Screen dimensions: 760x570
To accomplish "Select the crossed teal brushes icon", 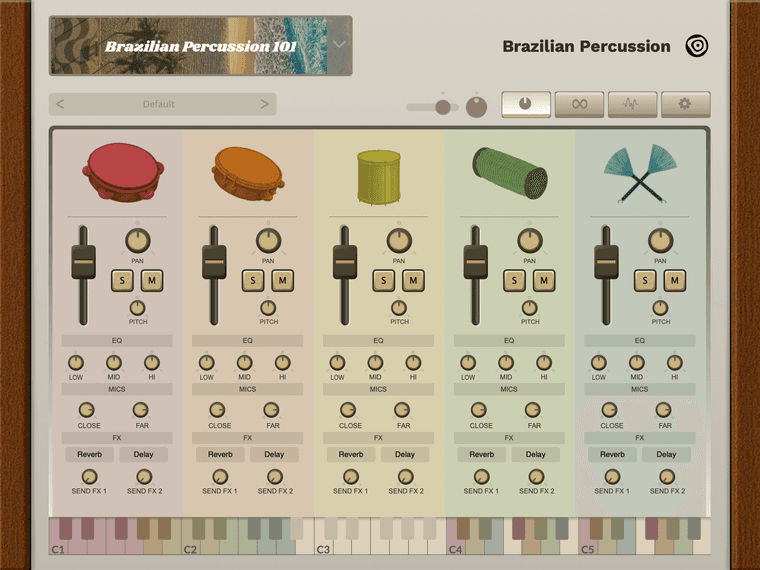I will pyautogui.click(x=640, y=172).
